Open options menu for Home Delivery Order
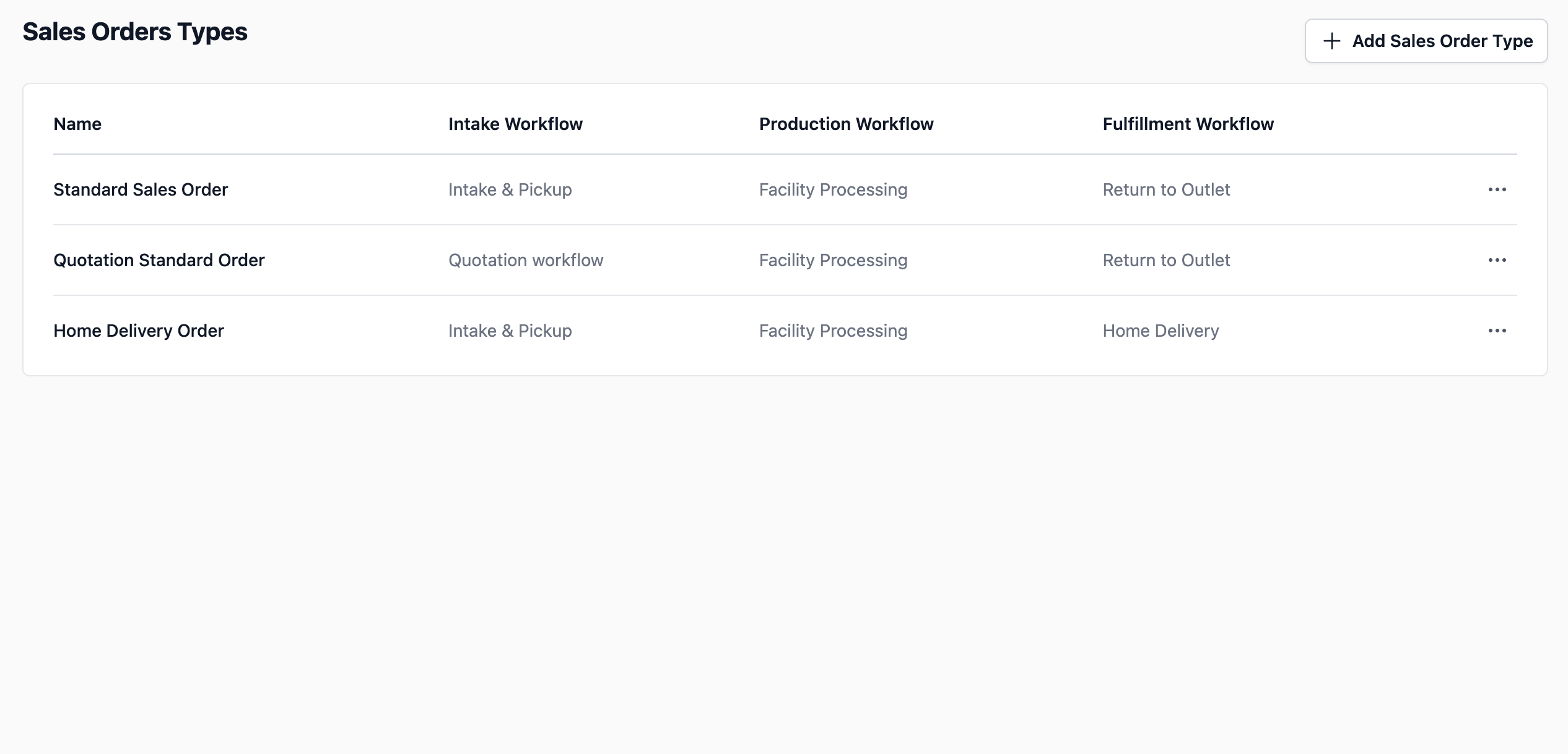The image size is (1568, 754). [x=1497, y=331]
